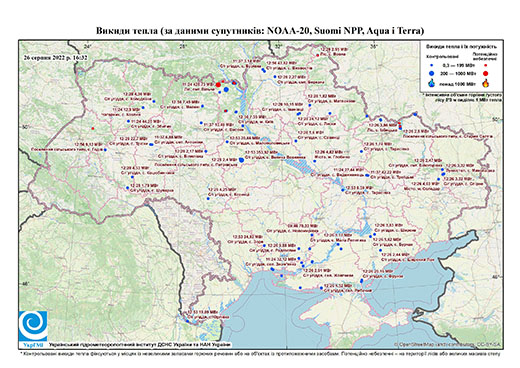The image size is (520, 368).
Task: Click the large red circle in the legend
Action: (x=486, y=73)
